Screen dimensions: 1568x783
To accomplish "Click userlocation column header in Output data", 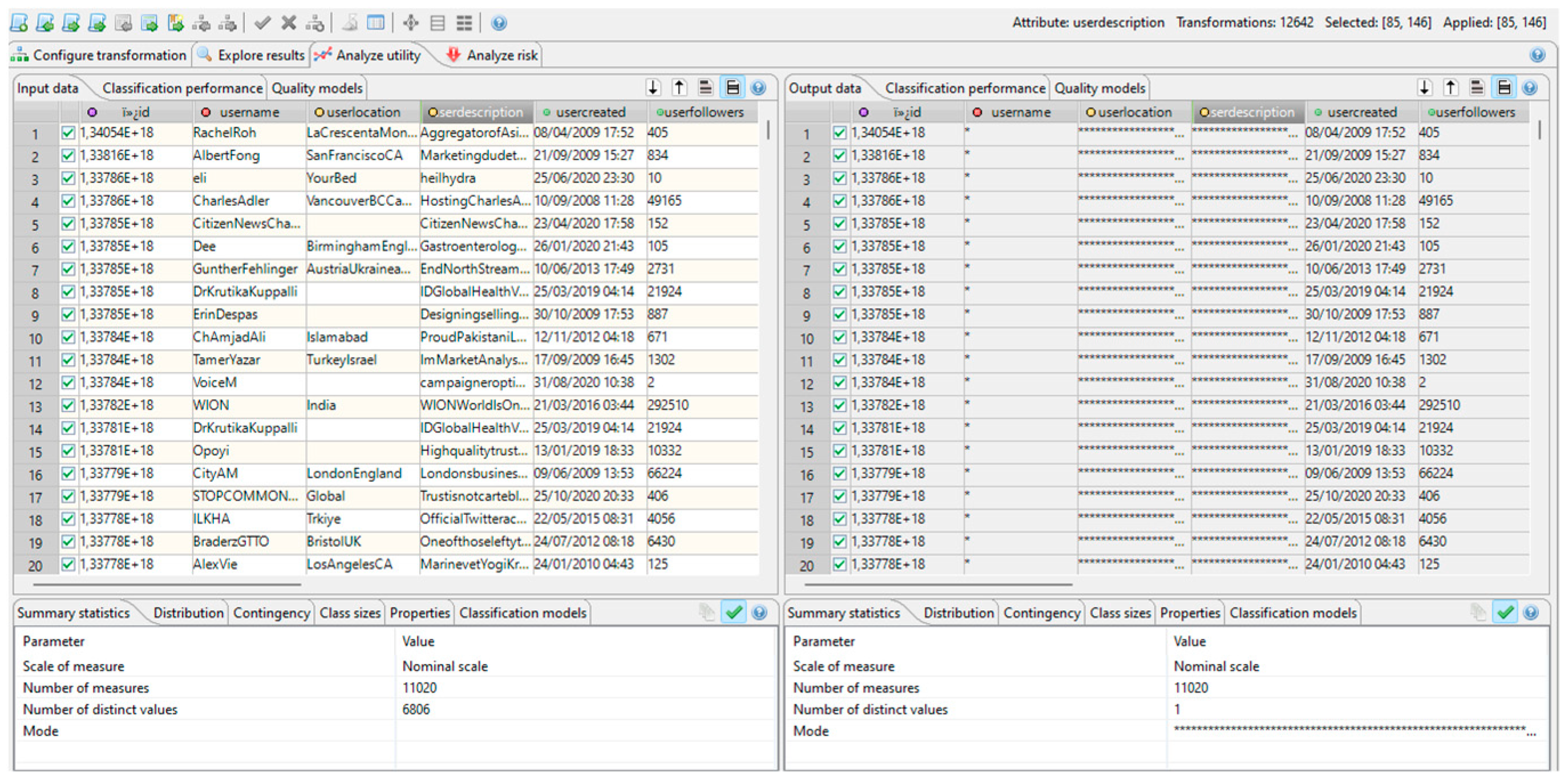I will click(x=1133, y=112).
